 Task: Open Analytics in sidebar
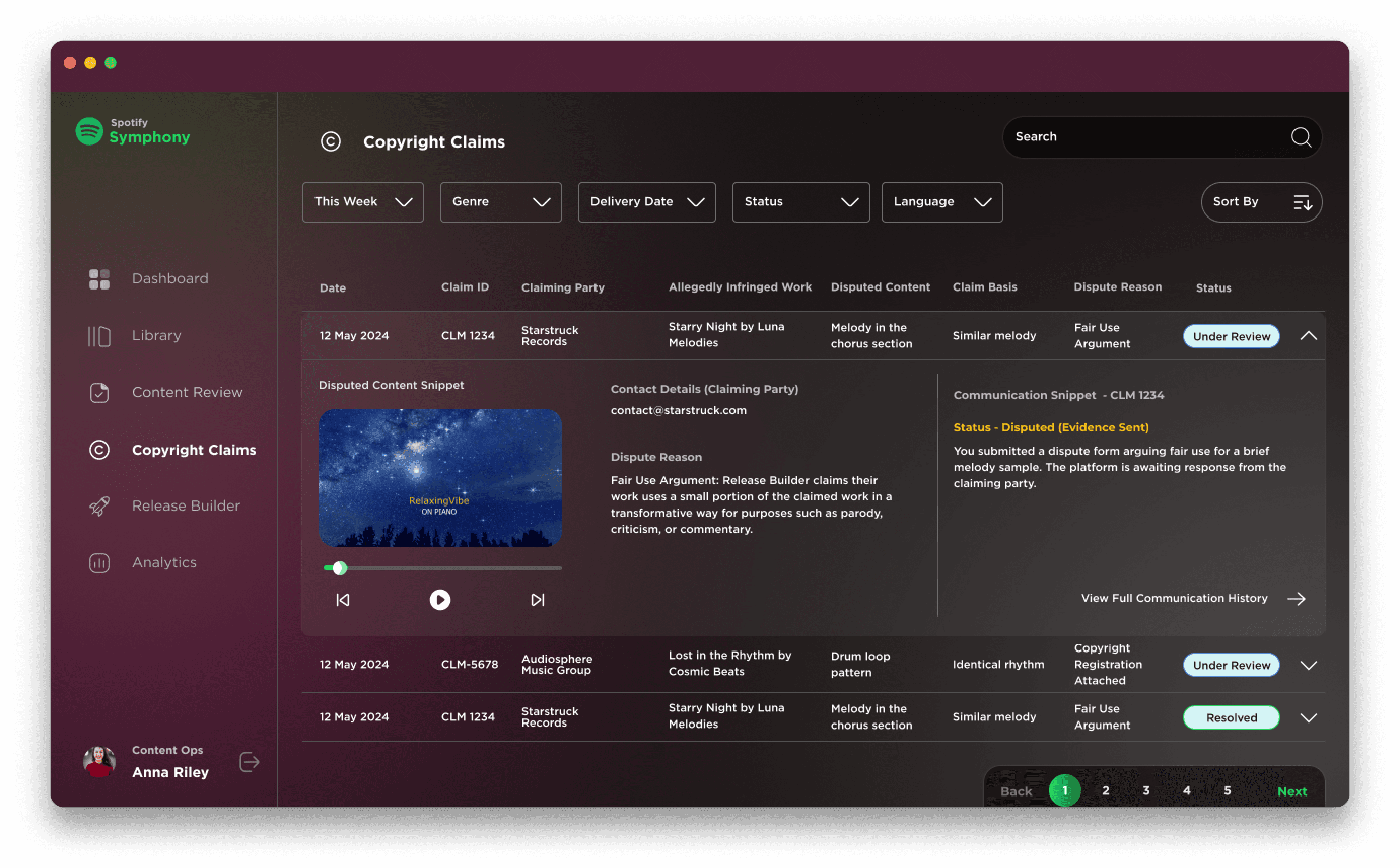pyautogui.click(x=164, y=563)
